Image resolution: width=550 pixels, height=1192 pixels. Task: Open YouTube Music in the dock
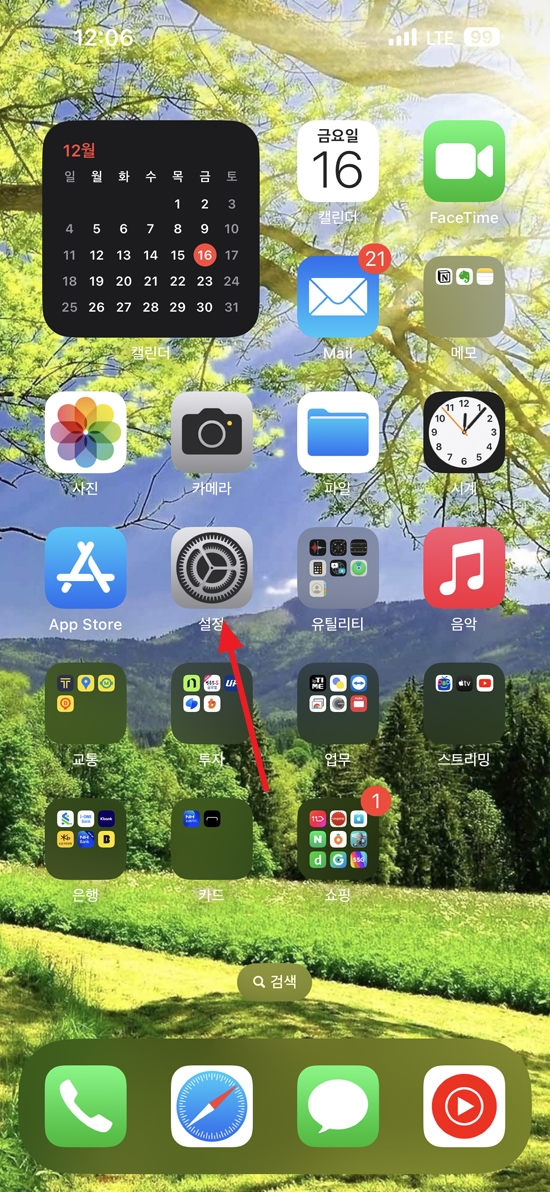click(464, 1106)
